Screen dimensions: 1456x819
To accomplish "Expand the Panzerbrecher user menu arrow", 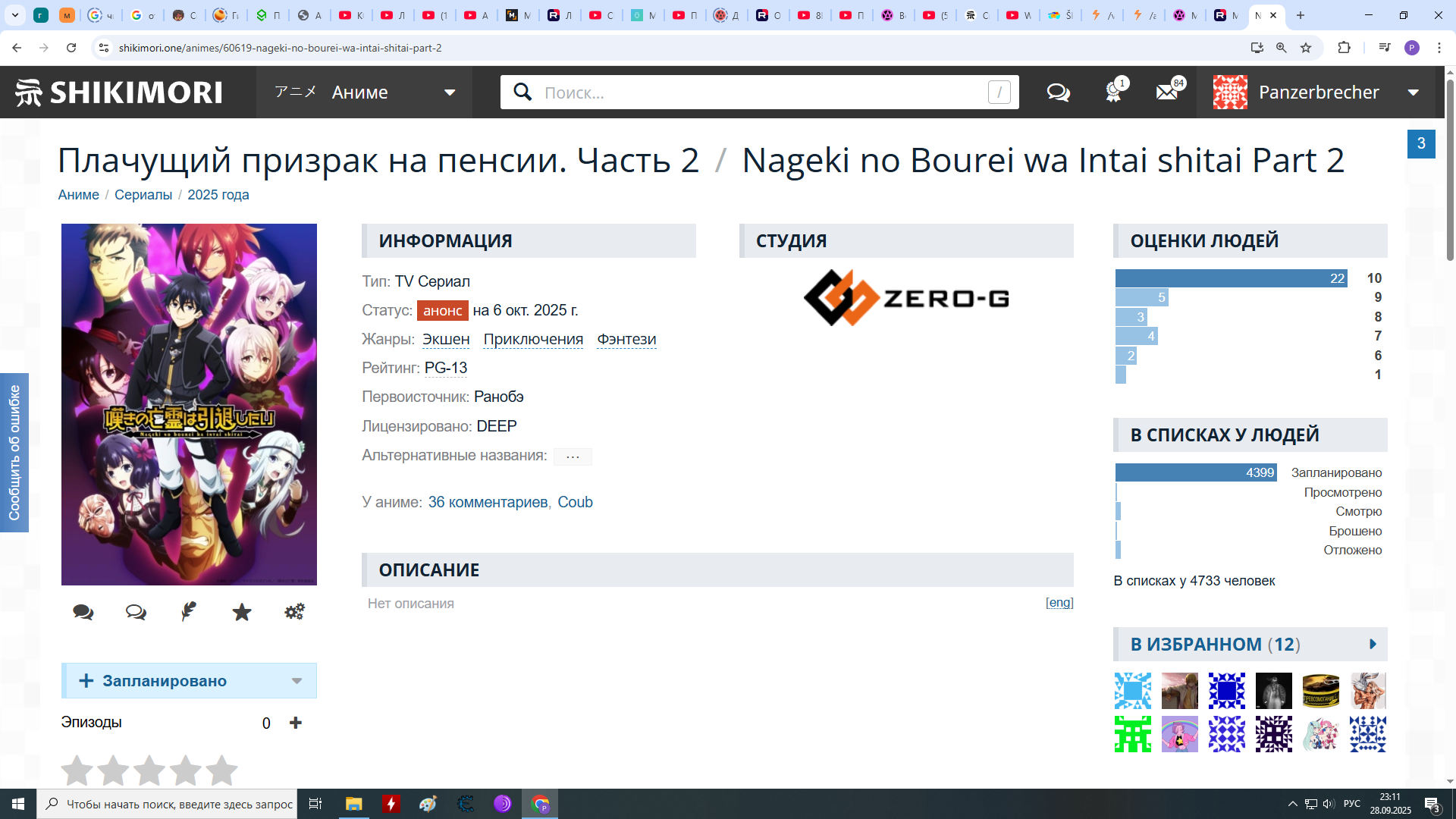I will point(1414,93).
